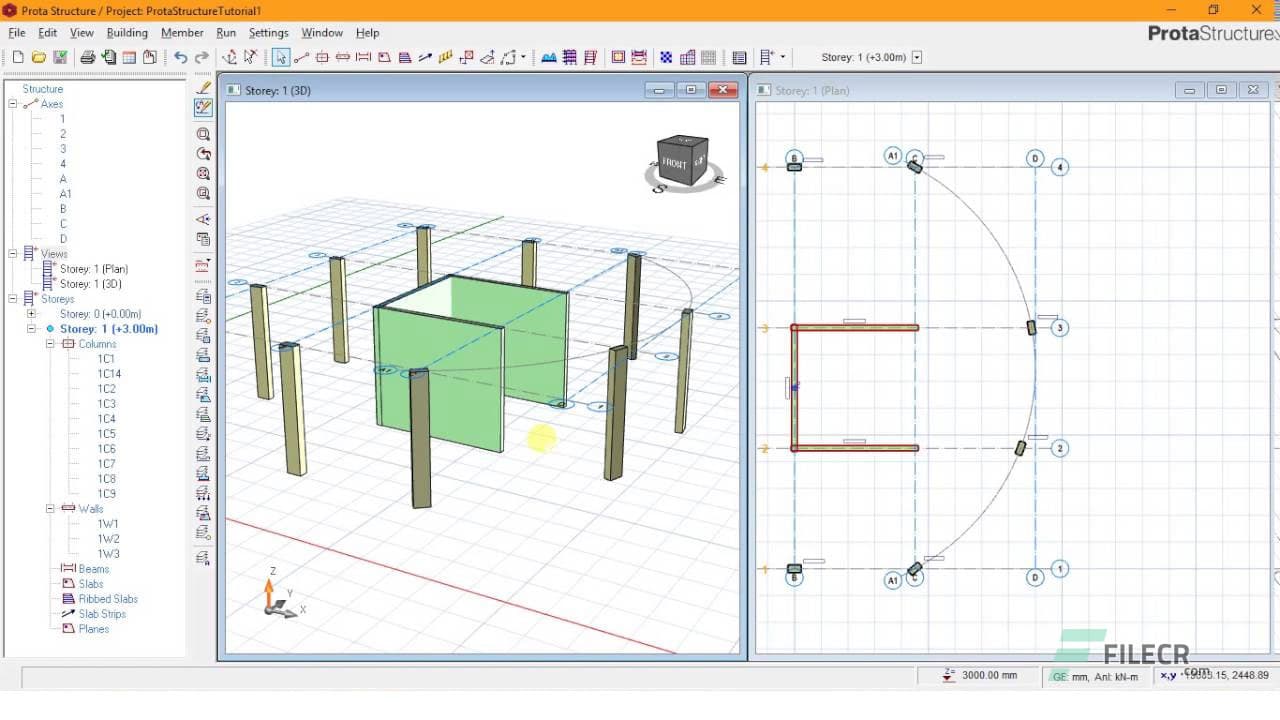Redo the last undone action
Screen dimensions: 1280x720
201,57
